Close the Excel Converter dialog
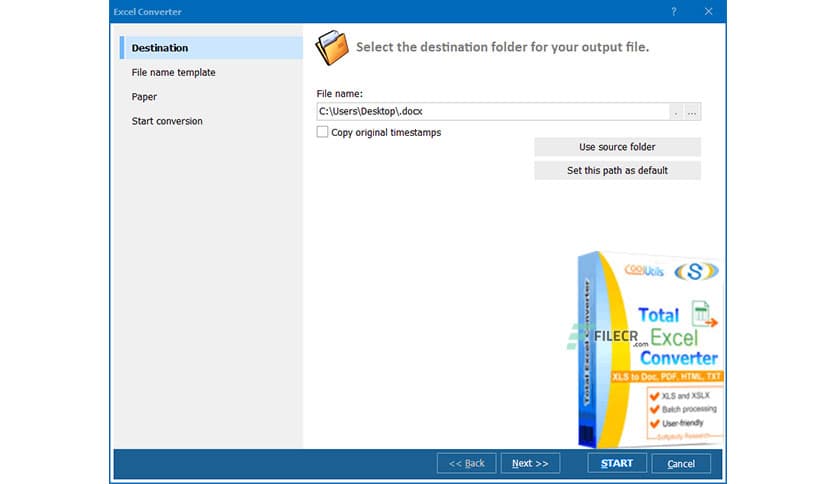Image resolution: width=836 pixels, height=484 pixels. pos(709,11)
